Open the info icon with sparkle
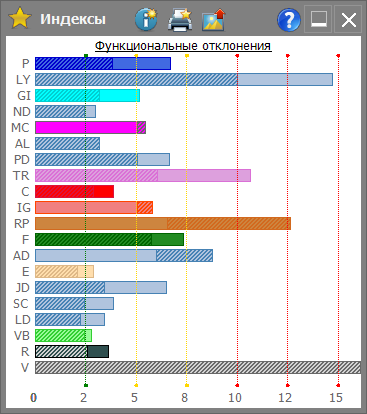Image resolution: width=367 pixels, height=414 pixels. pyautogui.click(x=146, y=19)
